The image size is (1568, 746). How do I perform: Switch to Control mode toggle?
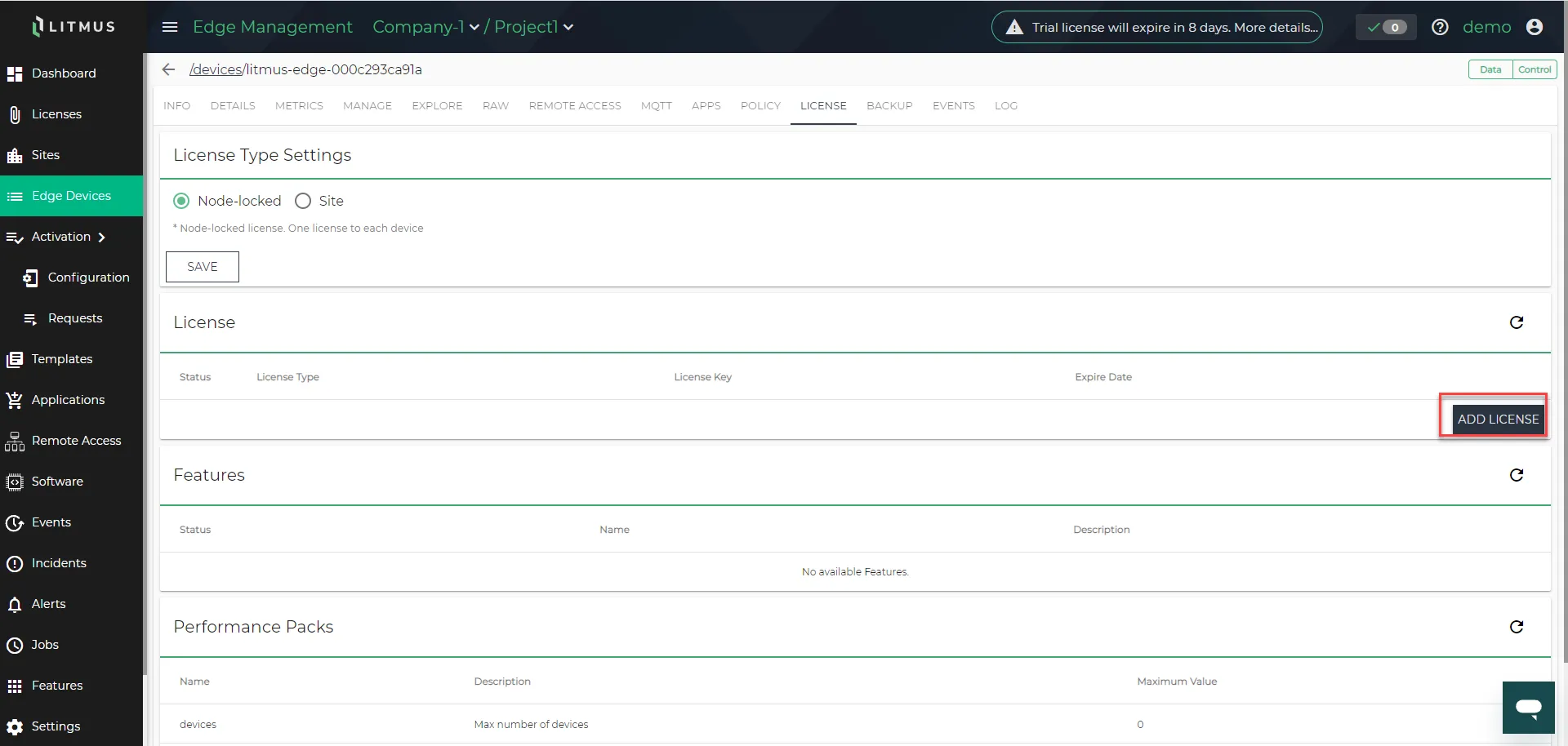coord(1535,69)
